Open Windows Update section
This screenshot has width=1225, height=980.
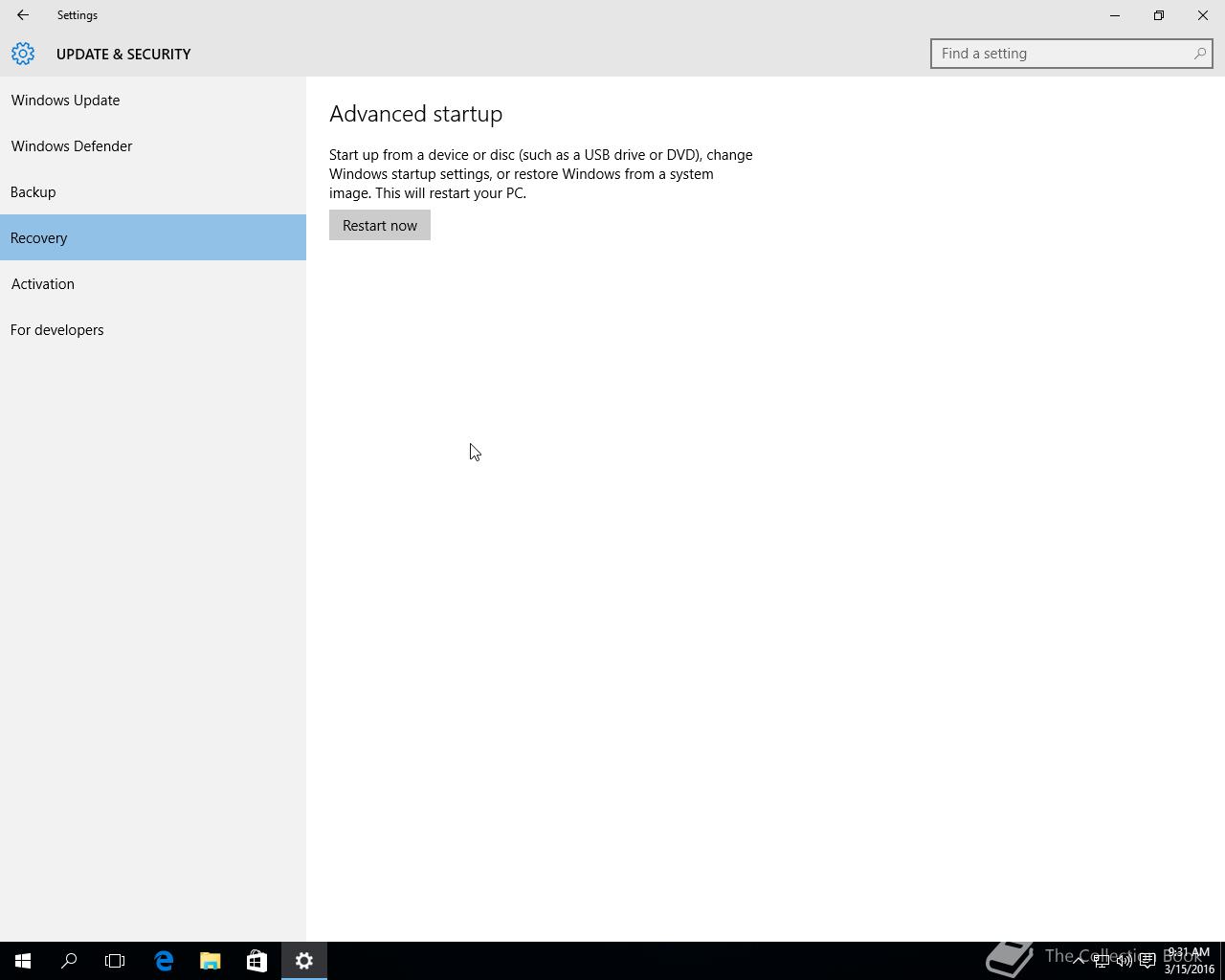[x=153, y=100]
